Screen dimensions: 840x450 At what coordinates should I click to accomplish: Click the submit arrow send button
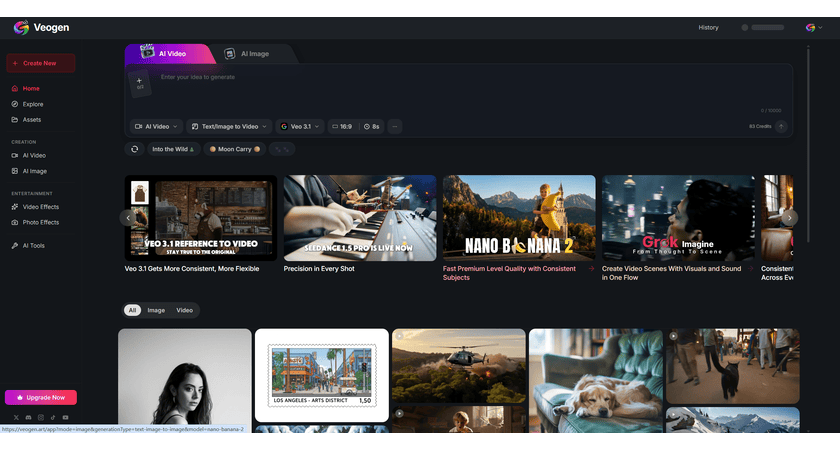[781, 126]
